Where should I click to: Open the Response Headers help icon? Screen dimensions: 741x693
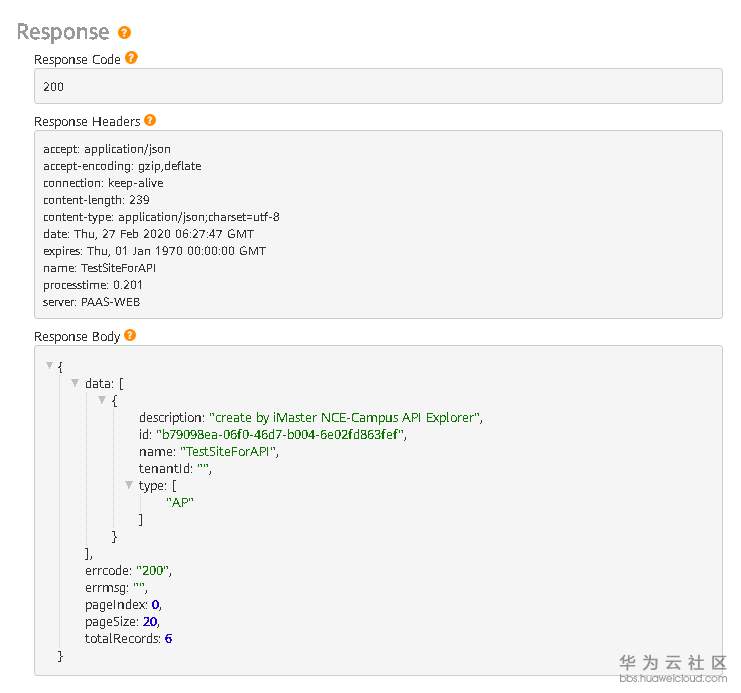pyautogui.click(x=150, y=120)
